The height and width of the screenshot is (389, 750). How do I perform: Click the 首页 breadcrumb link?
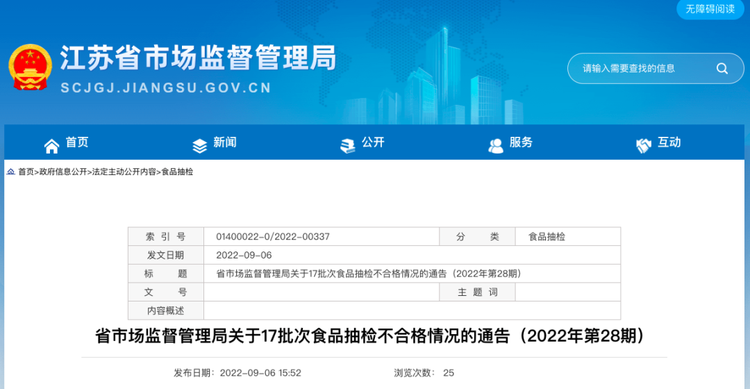click(x=26, y=172)
